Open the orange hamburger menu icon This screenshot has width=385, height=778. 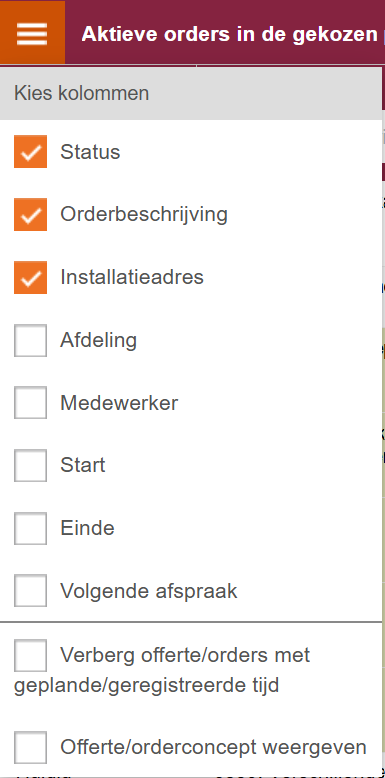pyautogui.click(x=32, y=33)
